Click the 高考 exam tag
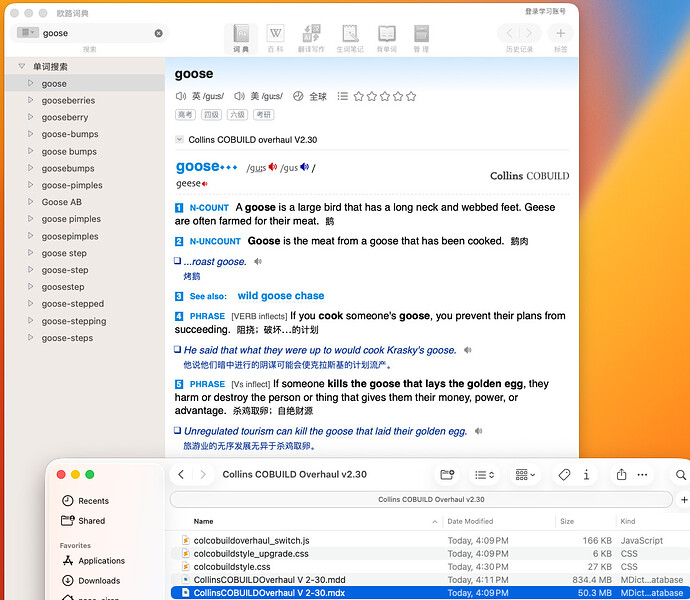Viewport: 690px width, 600px height. [185, 115]
